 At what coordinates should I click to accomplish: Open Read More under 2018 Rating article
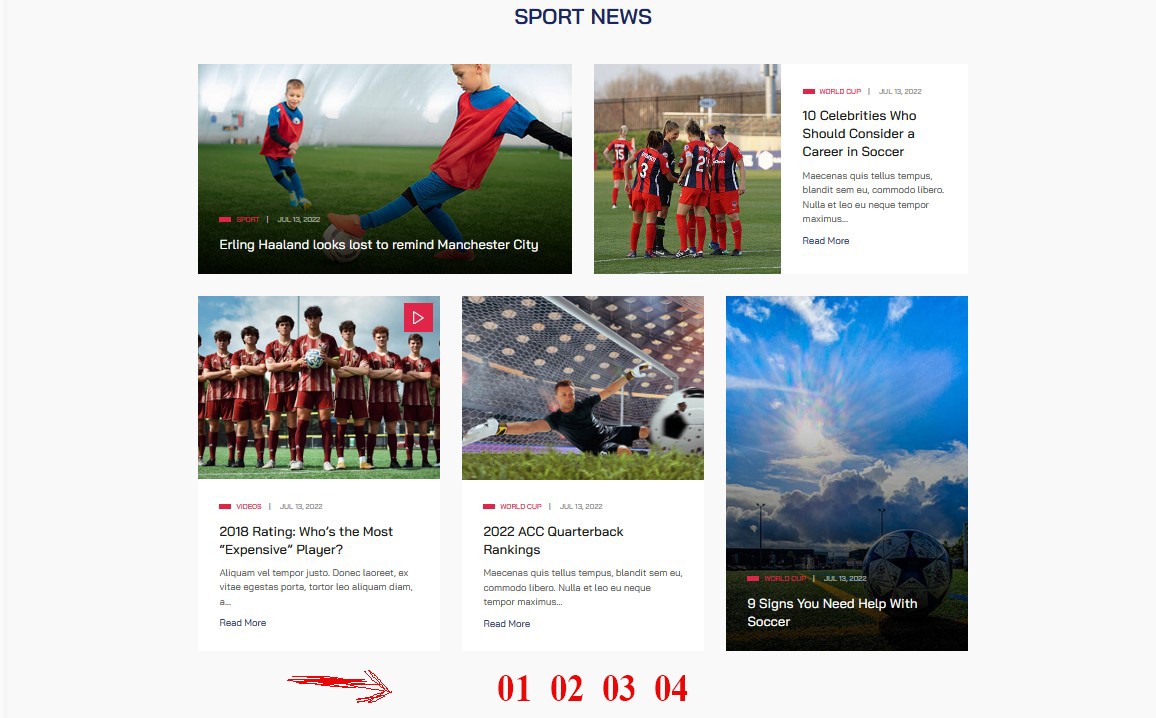click(243, 623)
